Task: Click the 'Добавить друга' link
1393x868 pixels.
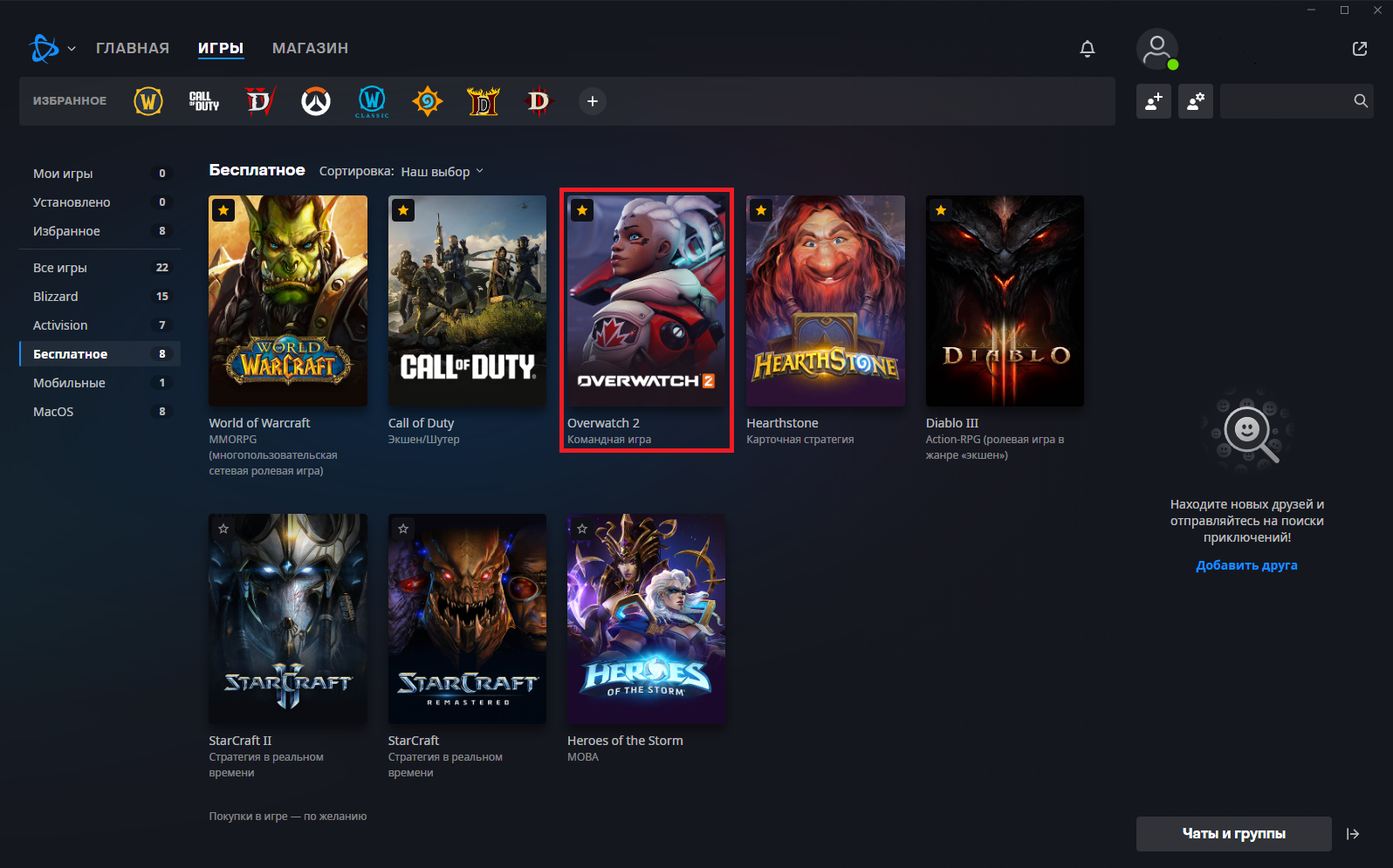Action: pos(1246,565)
